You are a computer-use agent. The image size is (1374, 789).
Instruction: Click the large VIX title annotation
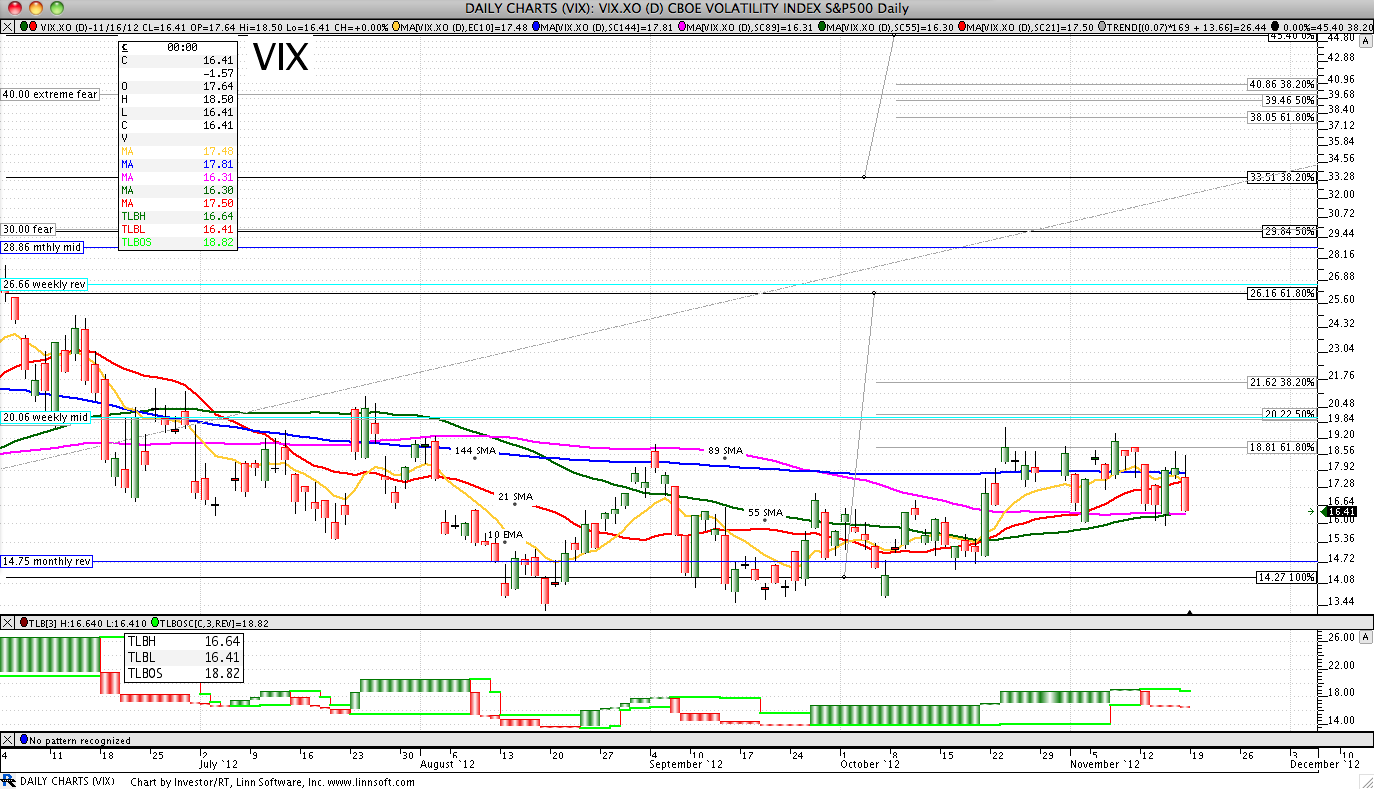[280, 57]
